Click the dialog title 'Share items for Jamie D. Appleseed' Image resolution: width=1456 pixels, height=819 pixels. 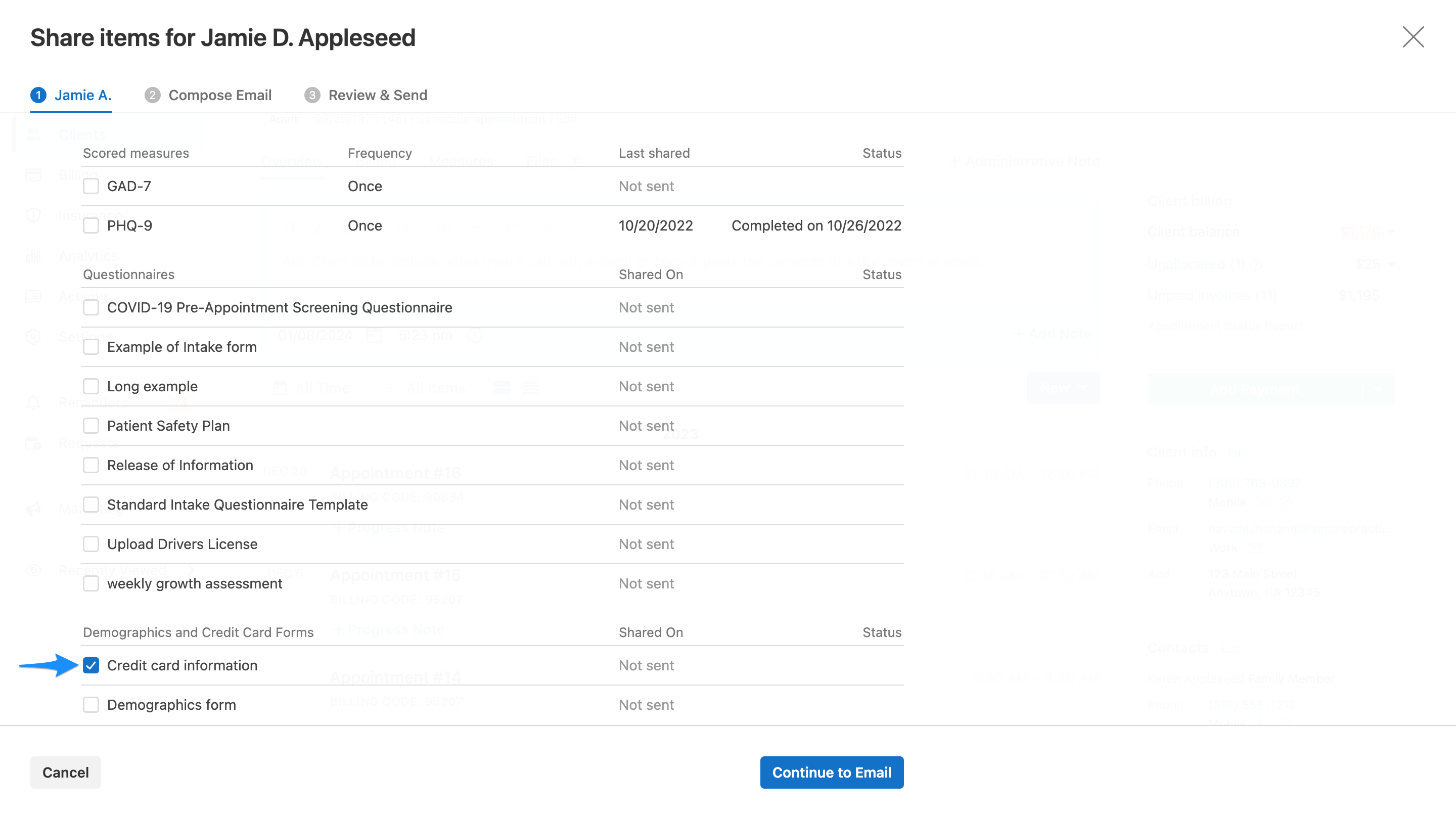click(x=222, y=38)
